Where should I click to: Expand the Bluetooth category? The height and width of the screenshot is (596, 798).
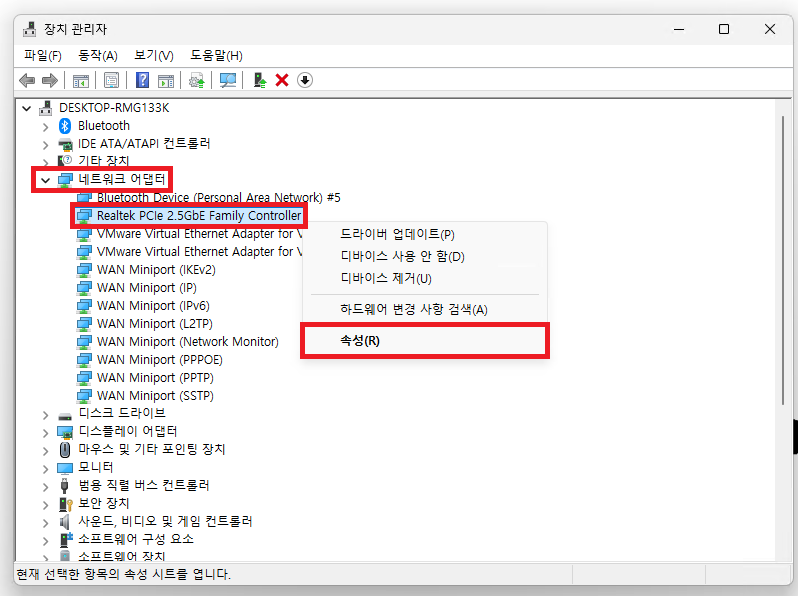pyautogui.click(x=46, y=127)
